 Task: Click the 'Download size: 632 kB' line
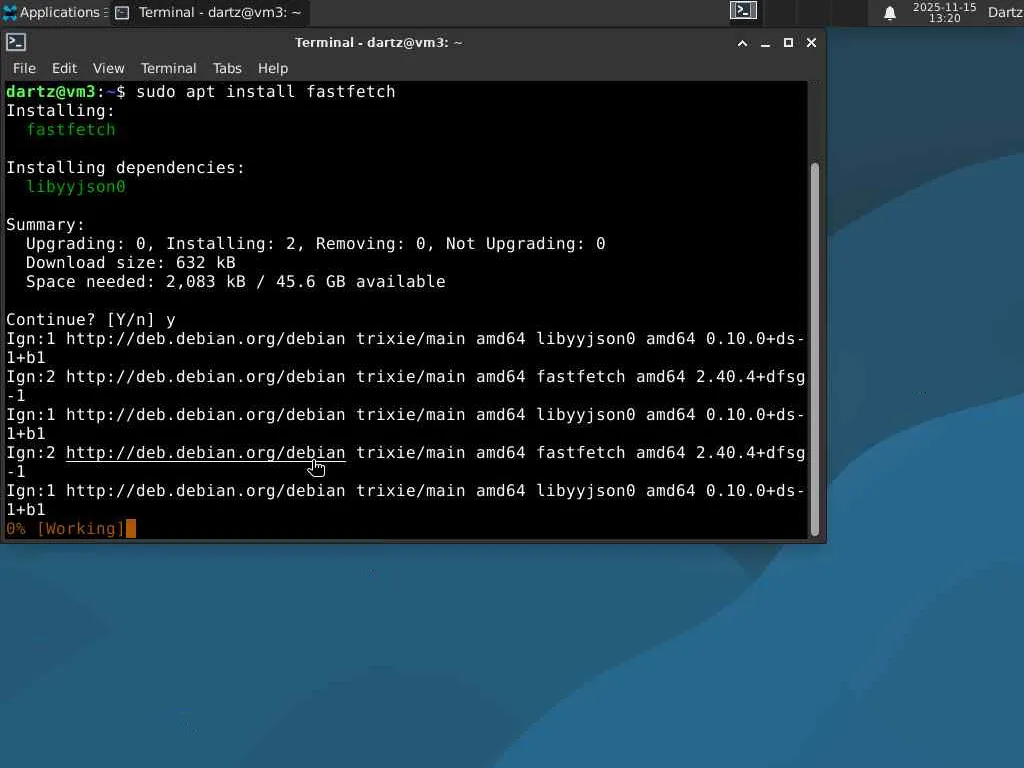131,263
